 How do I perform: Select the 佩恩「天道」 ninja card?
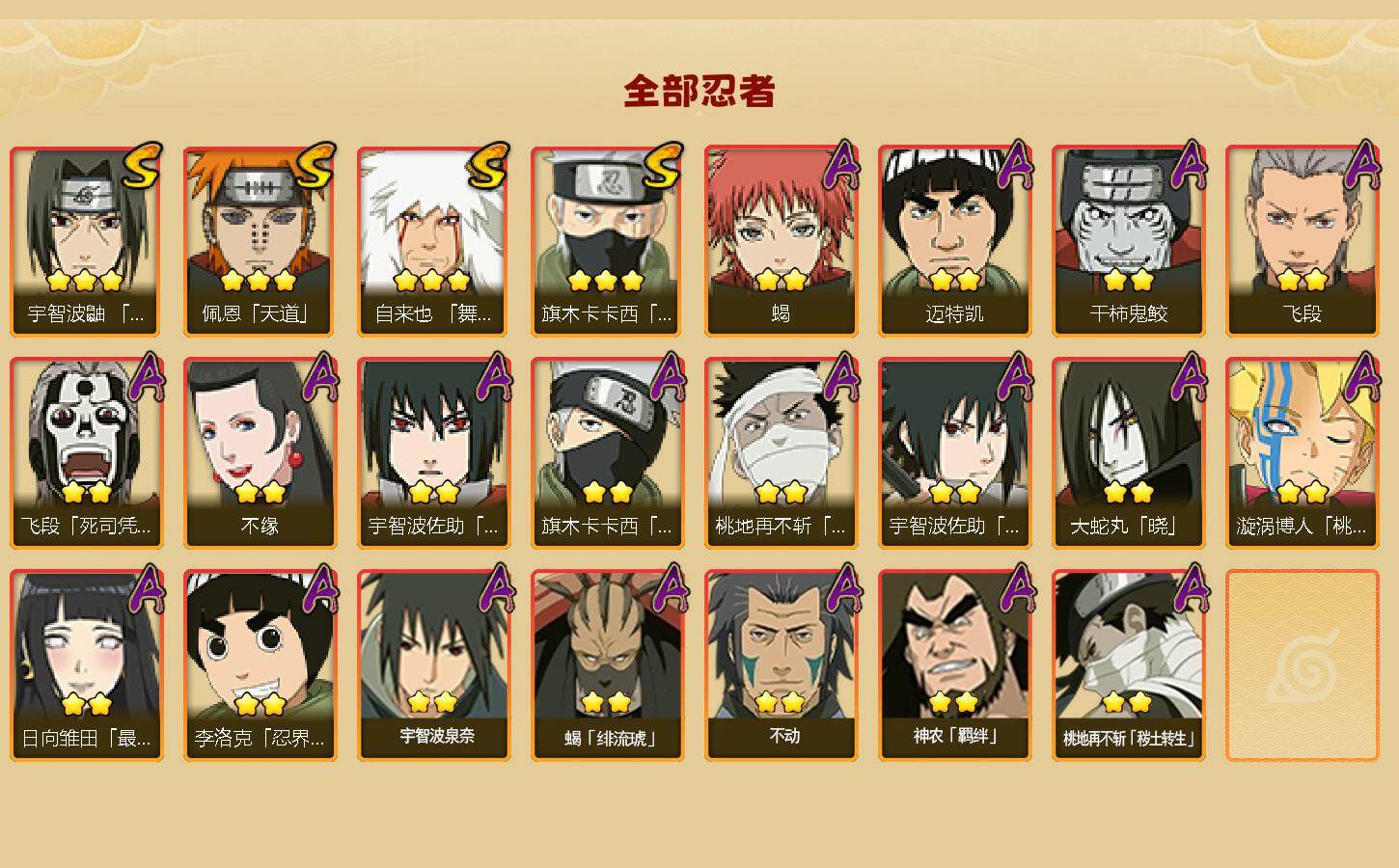click(x=260, y=241)
